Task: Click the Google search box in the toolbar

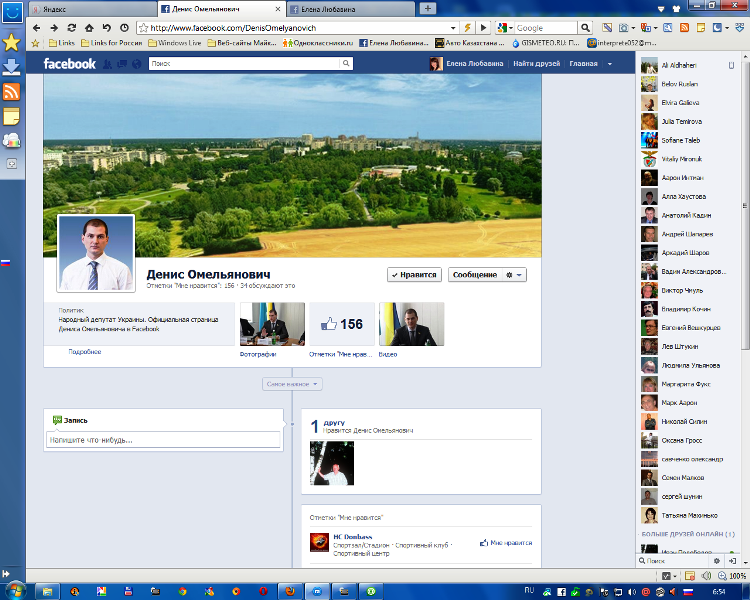Action: [546, 28]
